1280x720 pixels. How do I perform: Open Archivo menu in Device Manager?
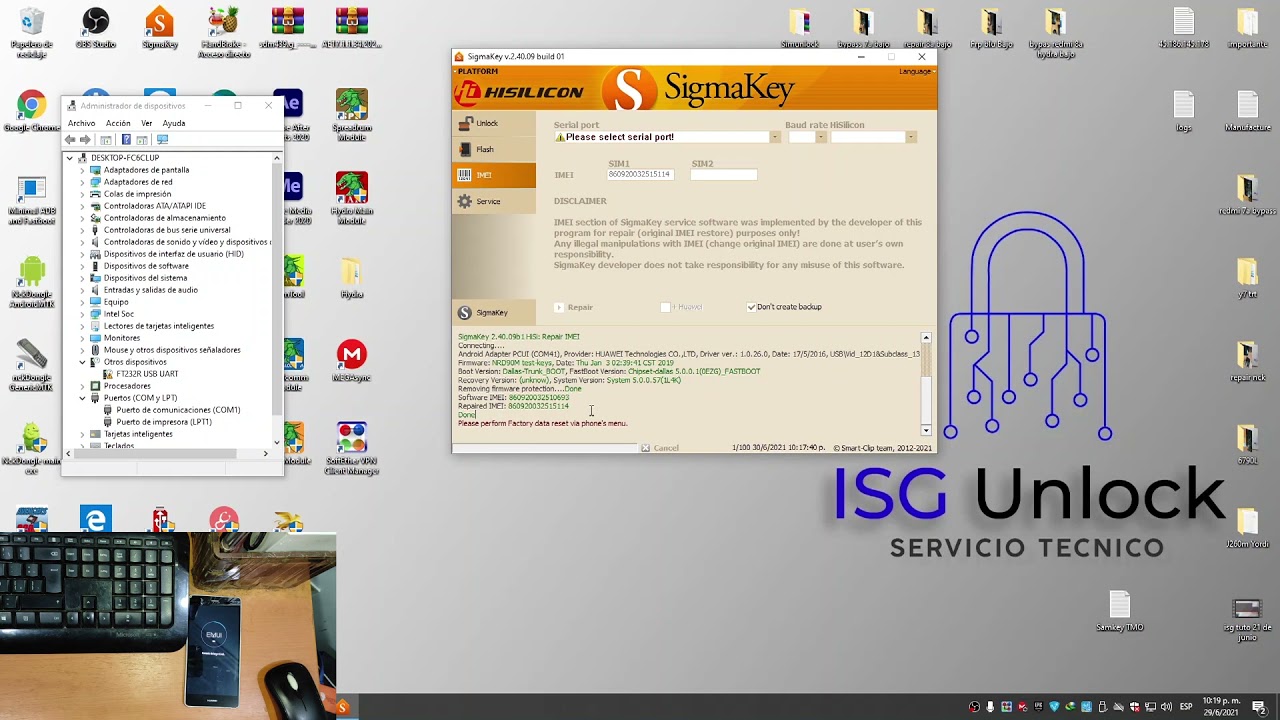point(82,123)
